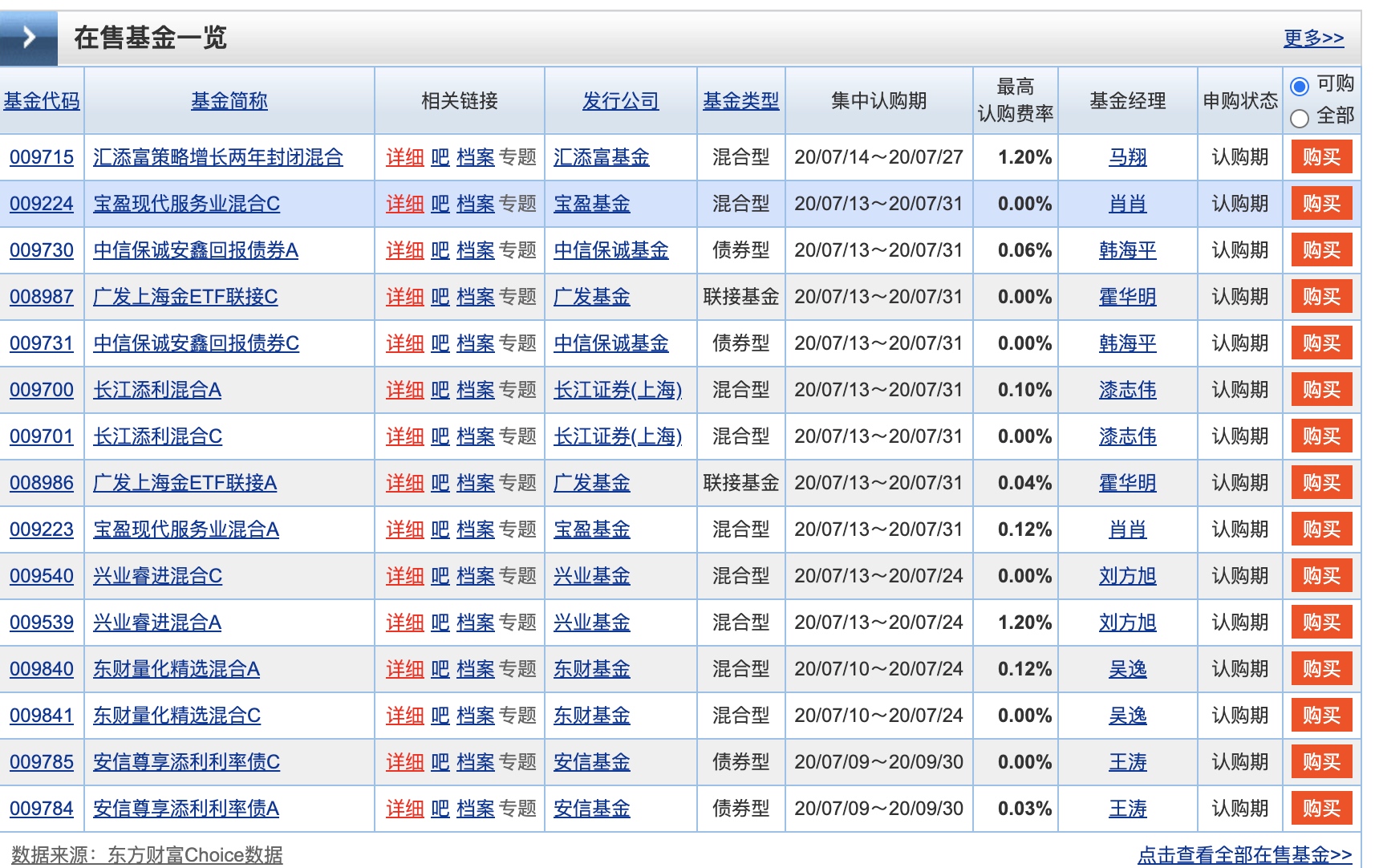
Task: Open the 更多>> link in header
Action: (x=1312, y=38)
